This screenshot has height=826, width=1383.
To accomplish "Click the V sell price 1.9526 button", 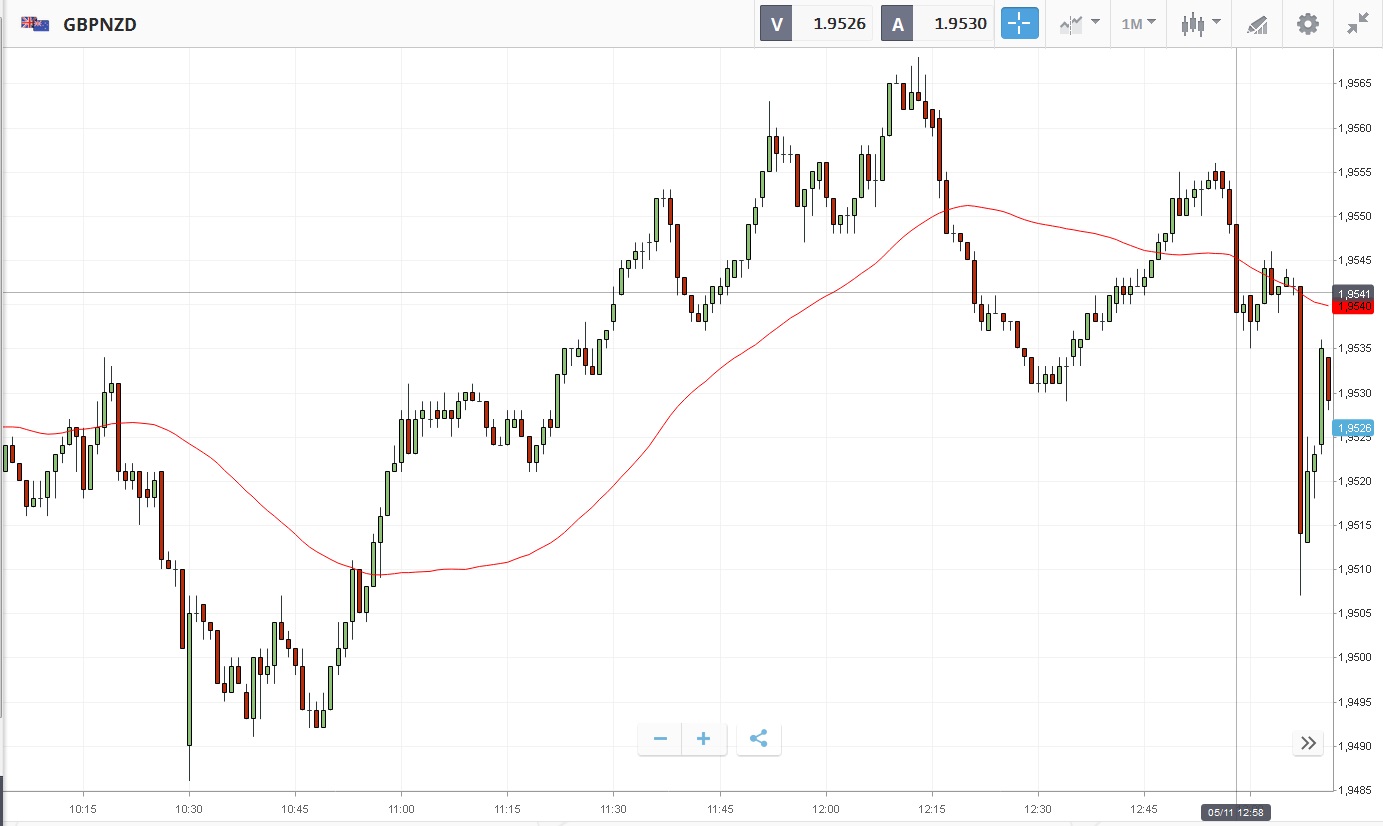I will (x=817, y=24).
